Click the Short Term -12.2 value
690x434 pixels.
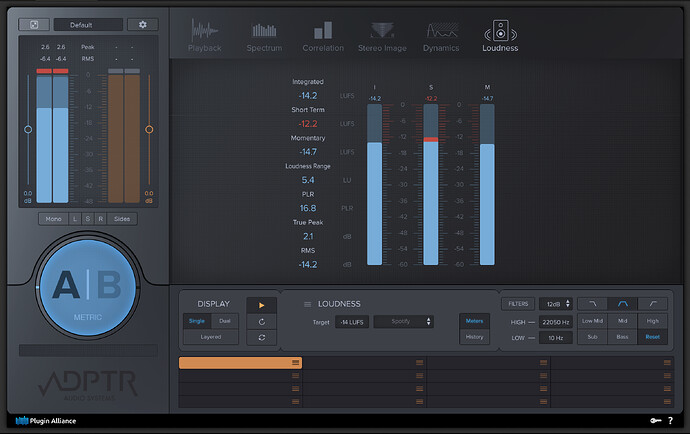pos(308,124)
